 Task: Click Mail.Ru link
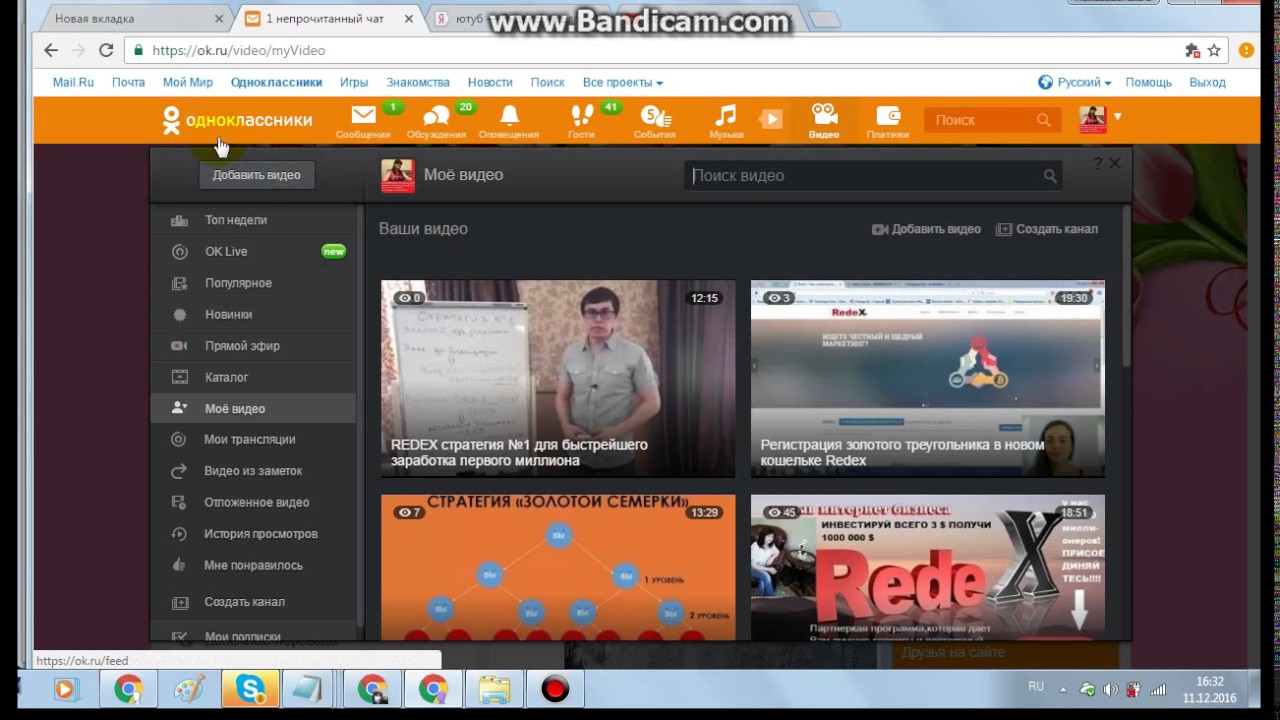tap(73, 83)
